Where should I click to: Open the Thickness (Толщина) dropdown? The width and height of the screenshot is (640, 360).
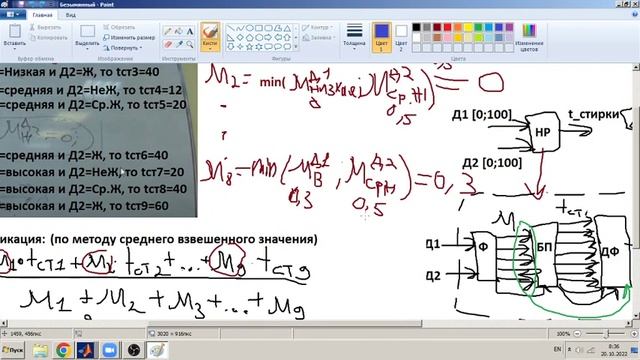click(354, 37)
